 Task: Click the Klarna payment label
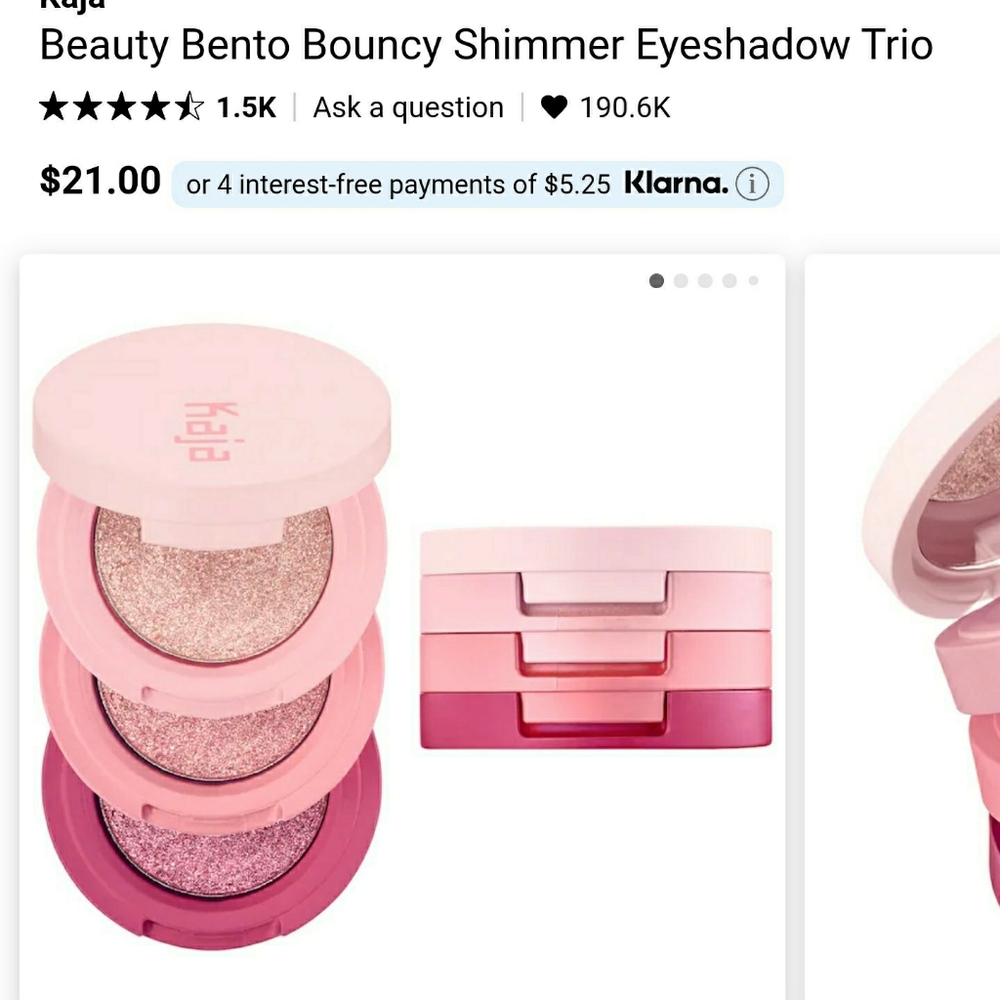click(677, 183)
